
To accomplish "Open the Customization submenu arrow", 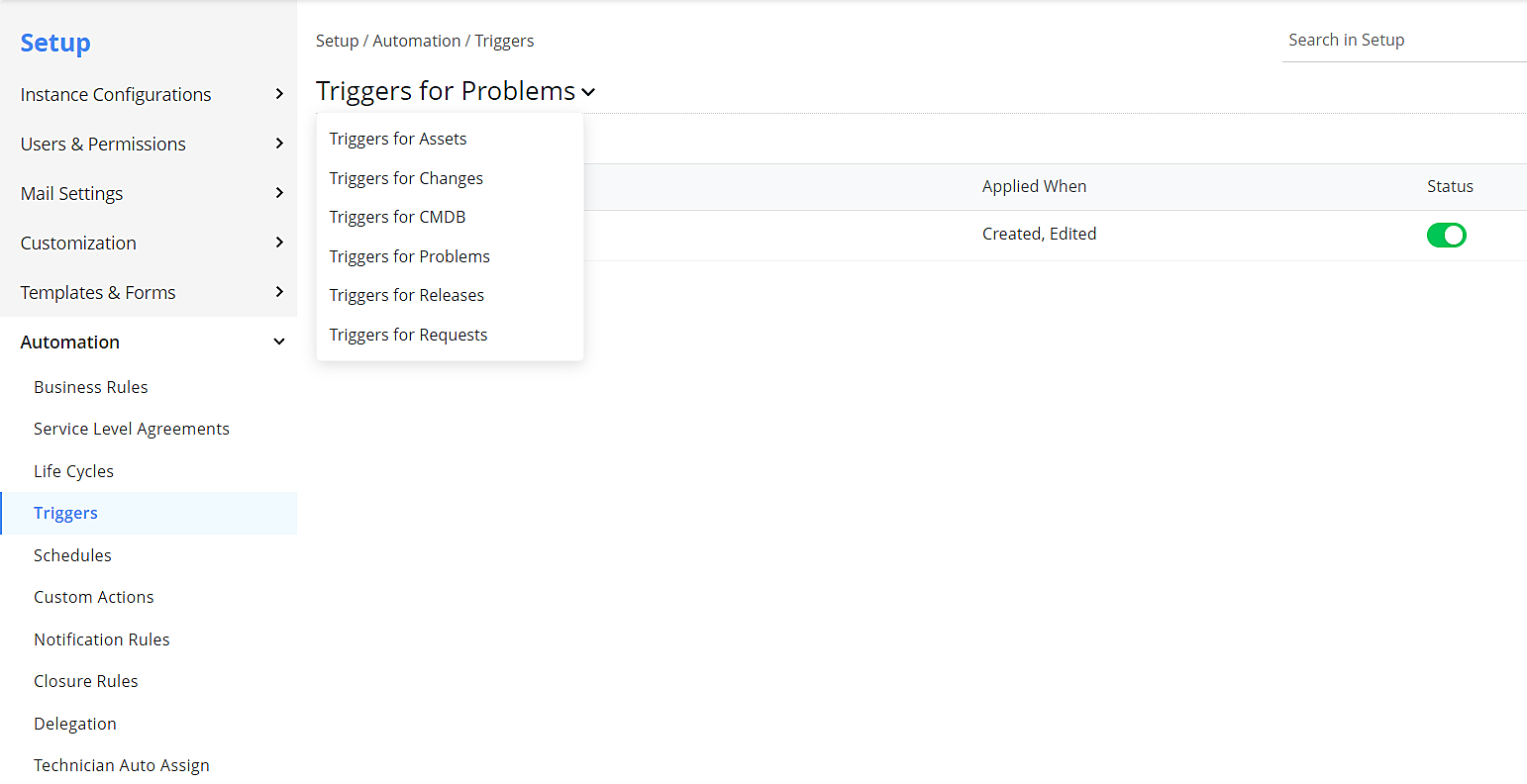I will click(x=279, y=243).
